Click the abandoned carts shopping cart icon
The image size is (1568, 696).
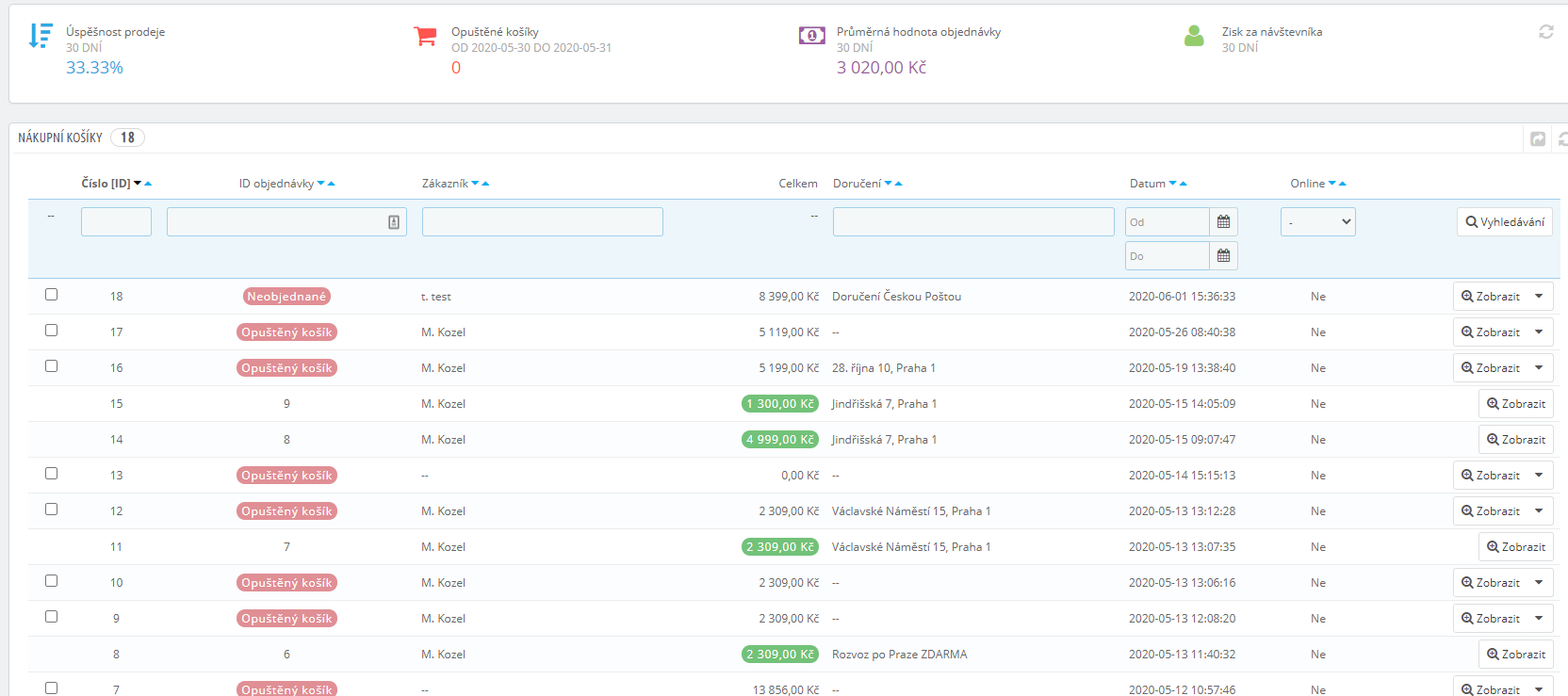point(425,37)
